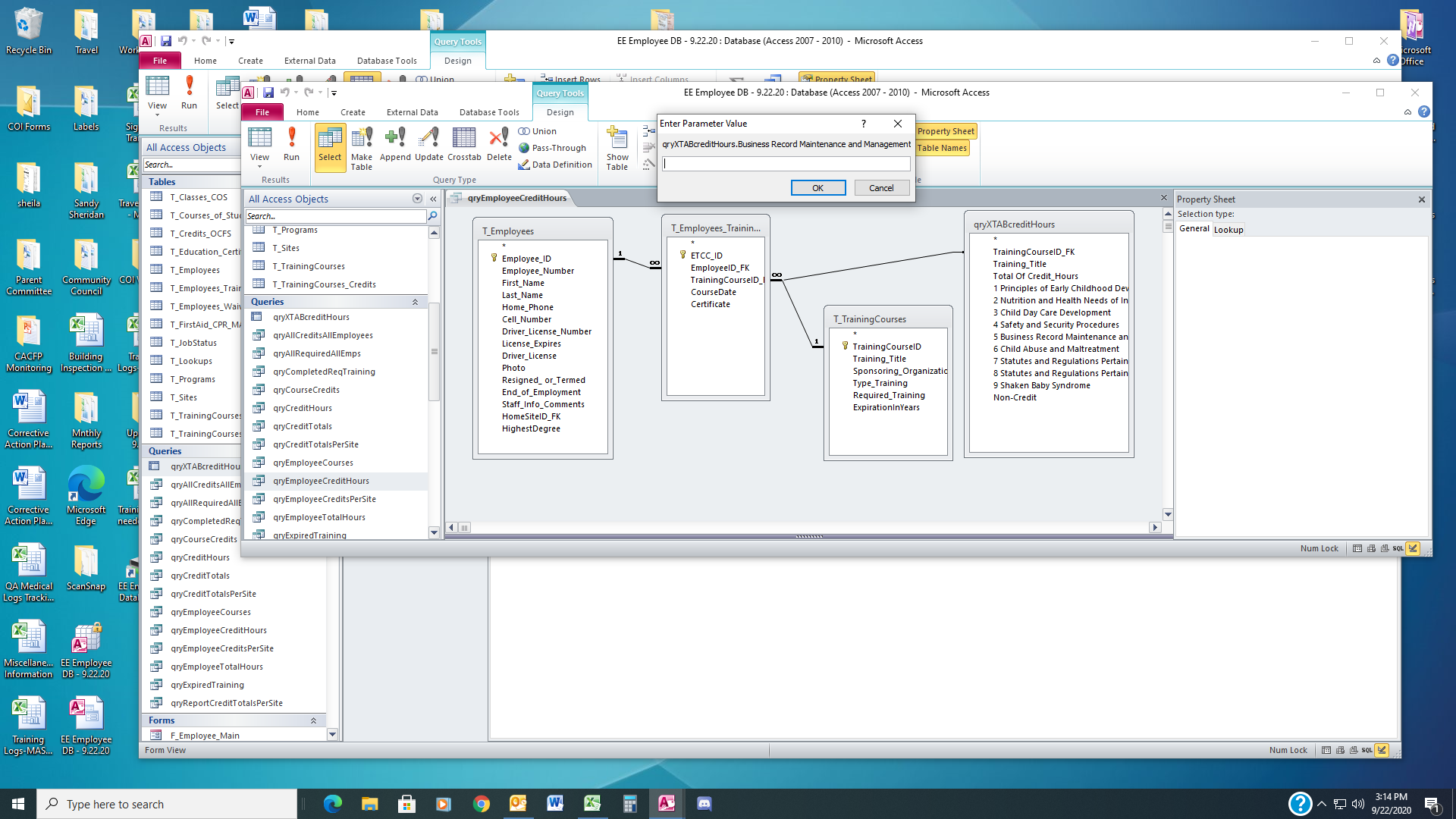
Task: Toggle the Table Names button
Action: pos(941,148)
